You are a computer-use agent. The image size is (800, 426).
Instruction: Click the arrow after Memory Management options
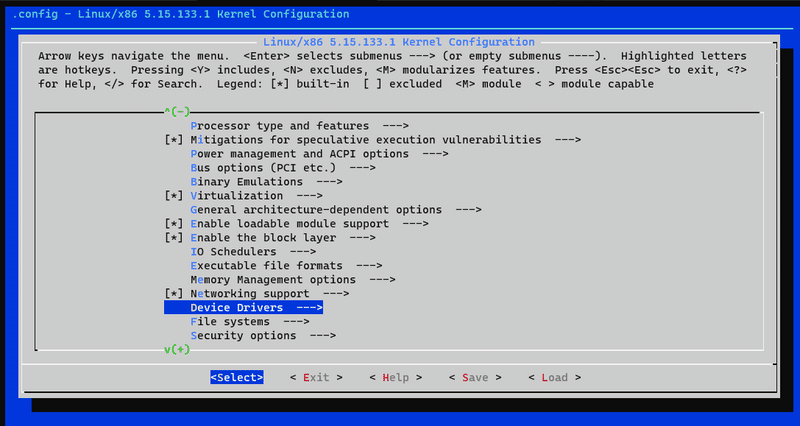pos(383,280)
